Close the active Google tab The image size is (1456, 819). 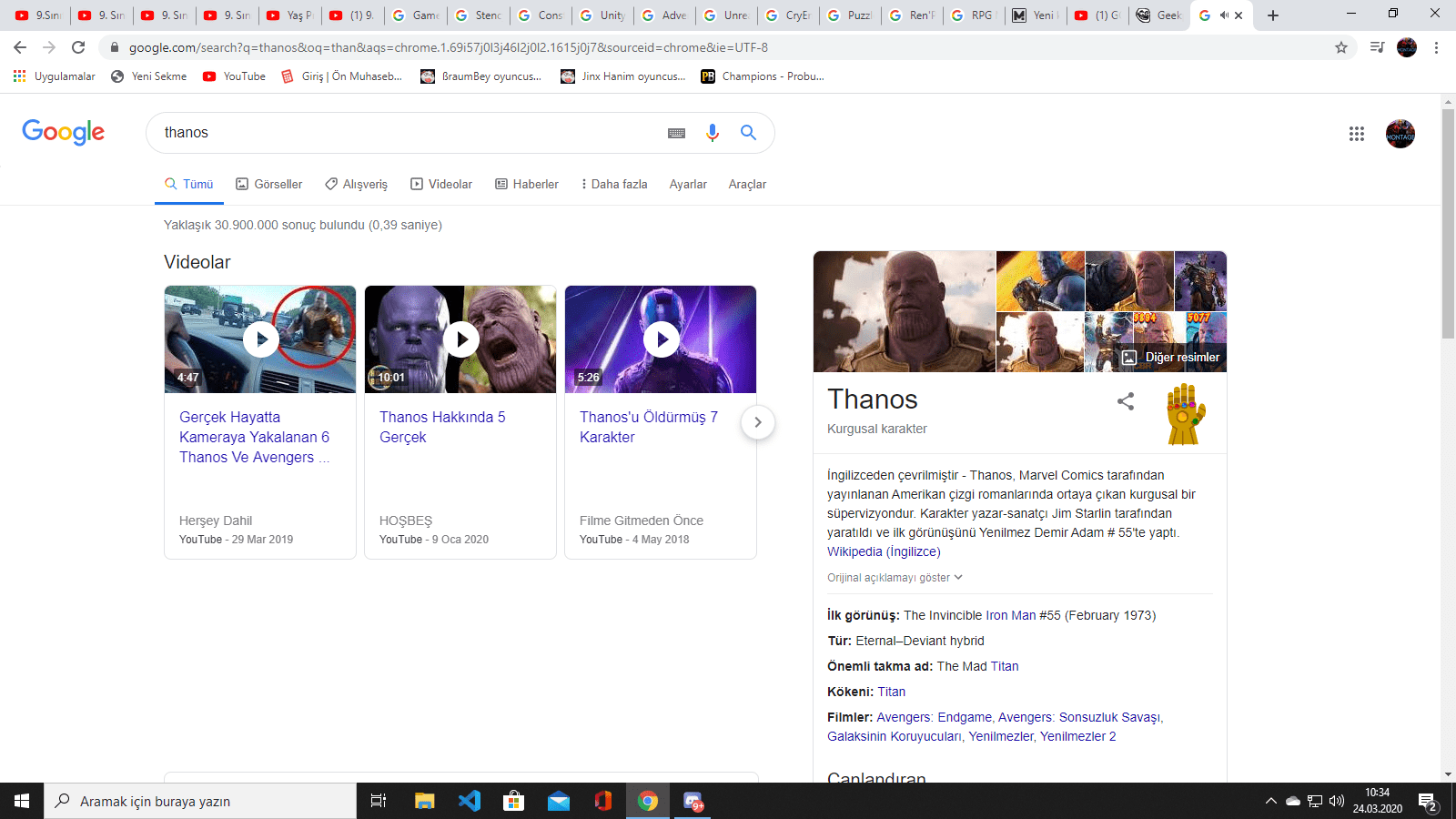(1239, 15)
